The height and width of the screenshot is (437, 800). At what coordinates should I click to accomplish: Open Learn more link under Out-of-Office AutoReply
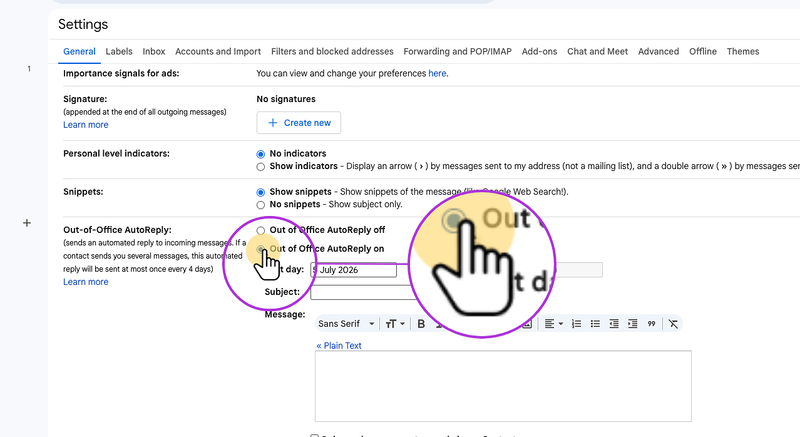pyautogui.click(x=86, y=282)
